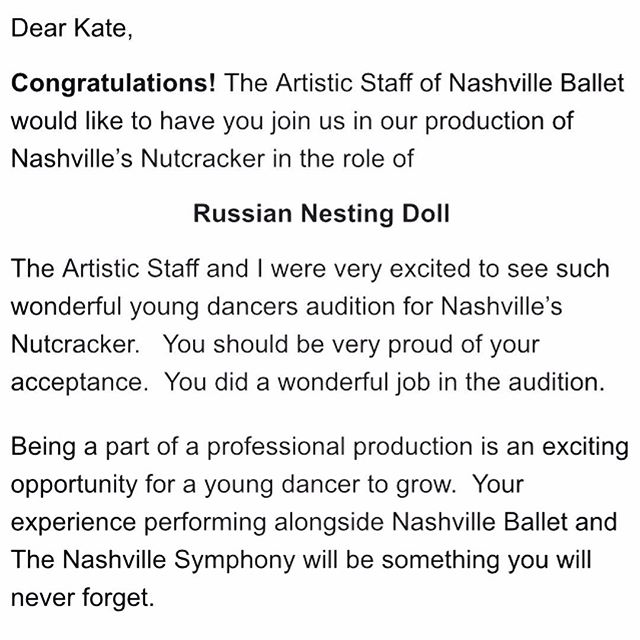Click the Dear Kate greeting
Screen dimensions: 640x640
(71, 29)
